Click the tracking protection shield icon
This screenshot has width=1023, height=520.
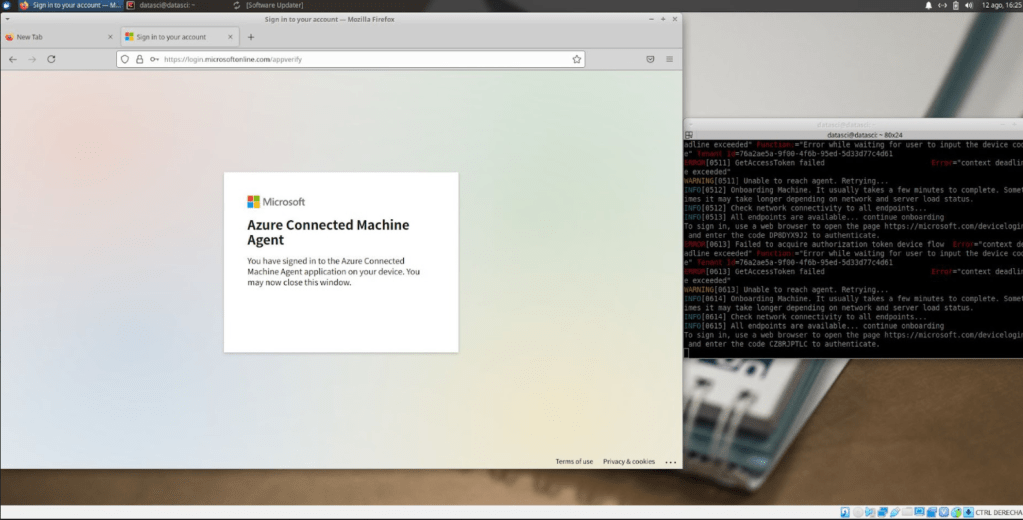pos(126,59)
